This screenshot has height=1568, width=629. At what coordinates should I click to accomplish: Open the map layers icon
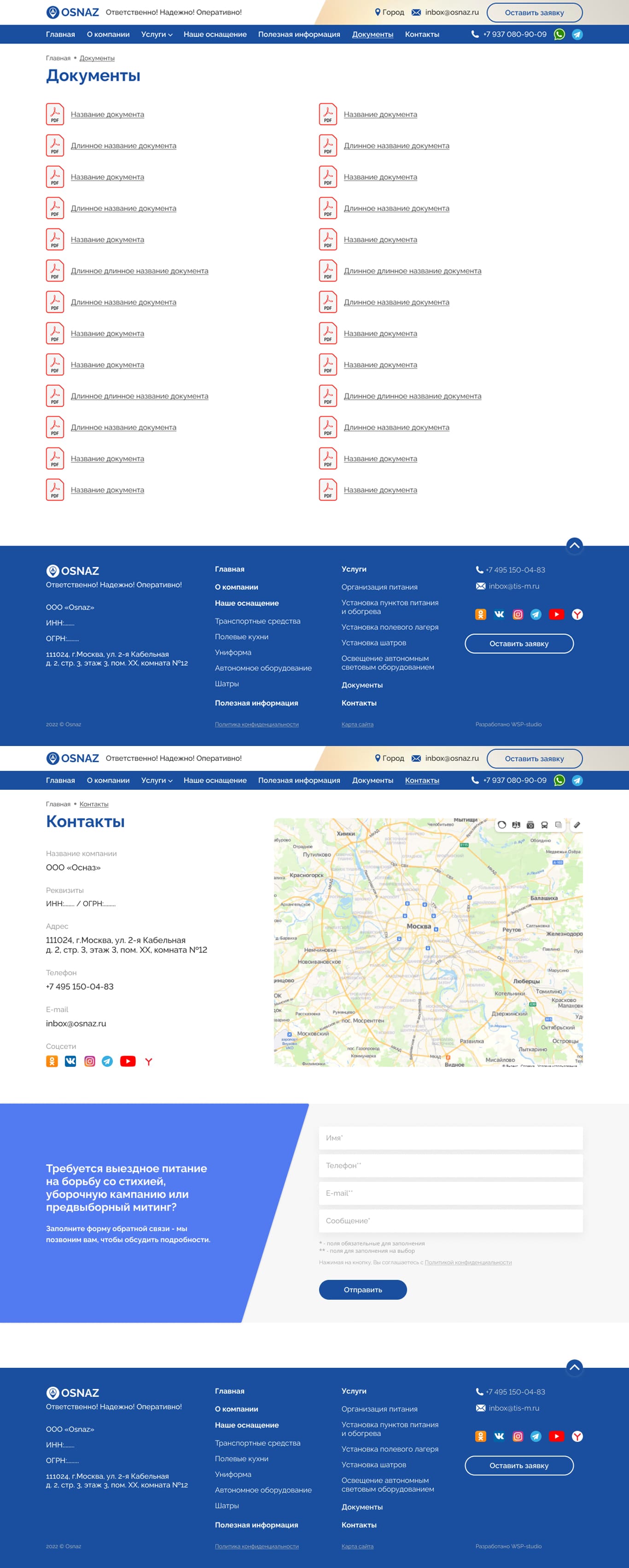coord(559,825)
